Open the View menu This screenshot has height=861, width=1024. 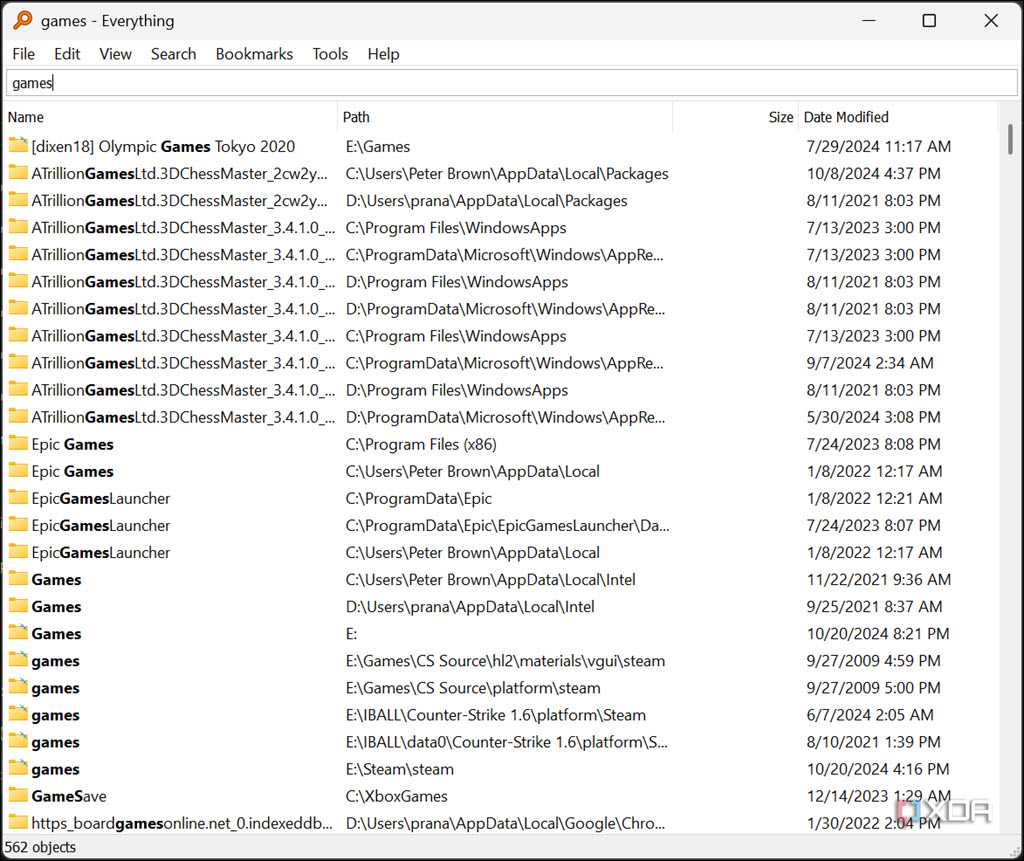coord(115,54)
